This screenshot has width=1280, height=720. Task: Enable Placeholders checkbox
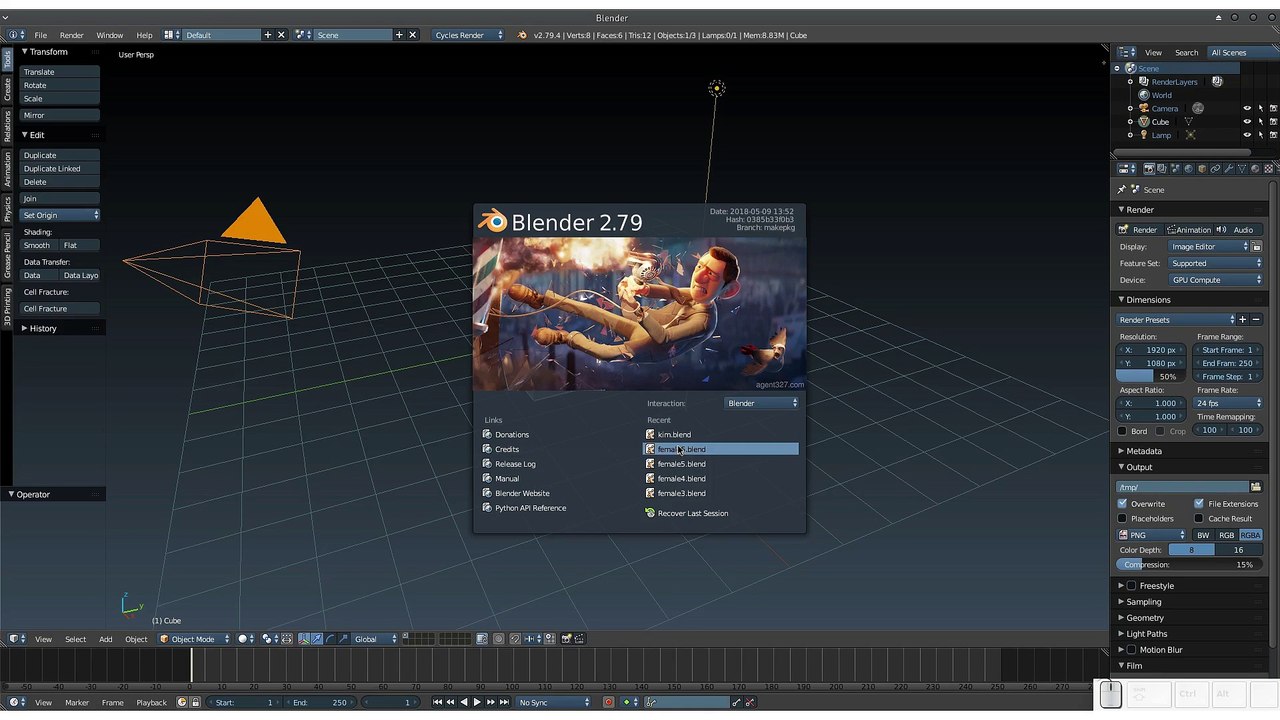1122,519
